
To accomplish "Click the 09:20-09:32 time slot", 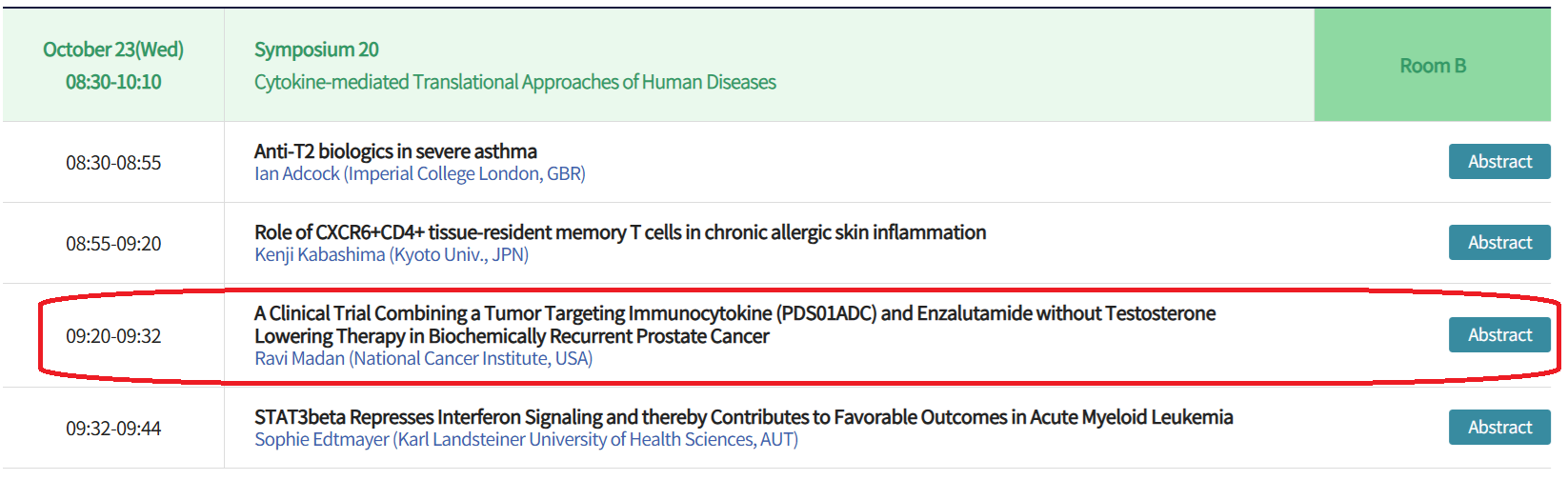I will (x=113, y=336).
